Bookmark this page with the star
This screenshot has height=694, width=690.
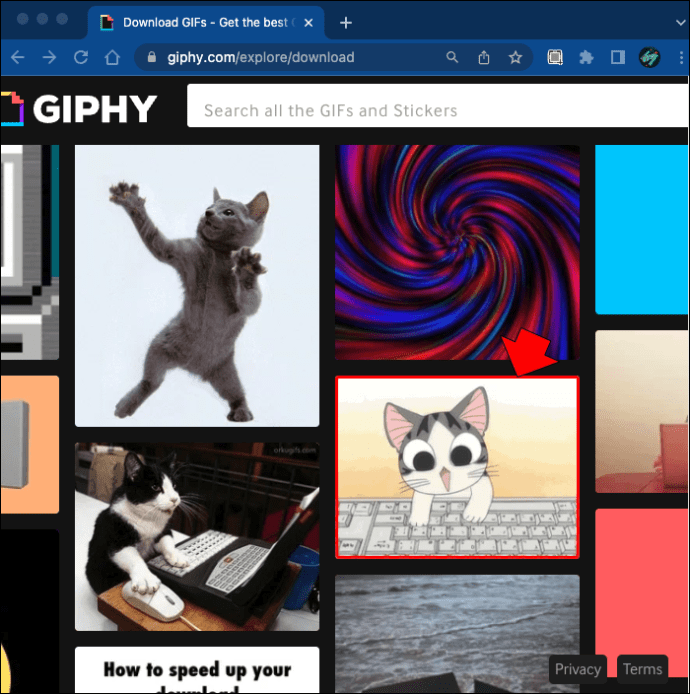tap(515, 57)
